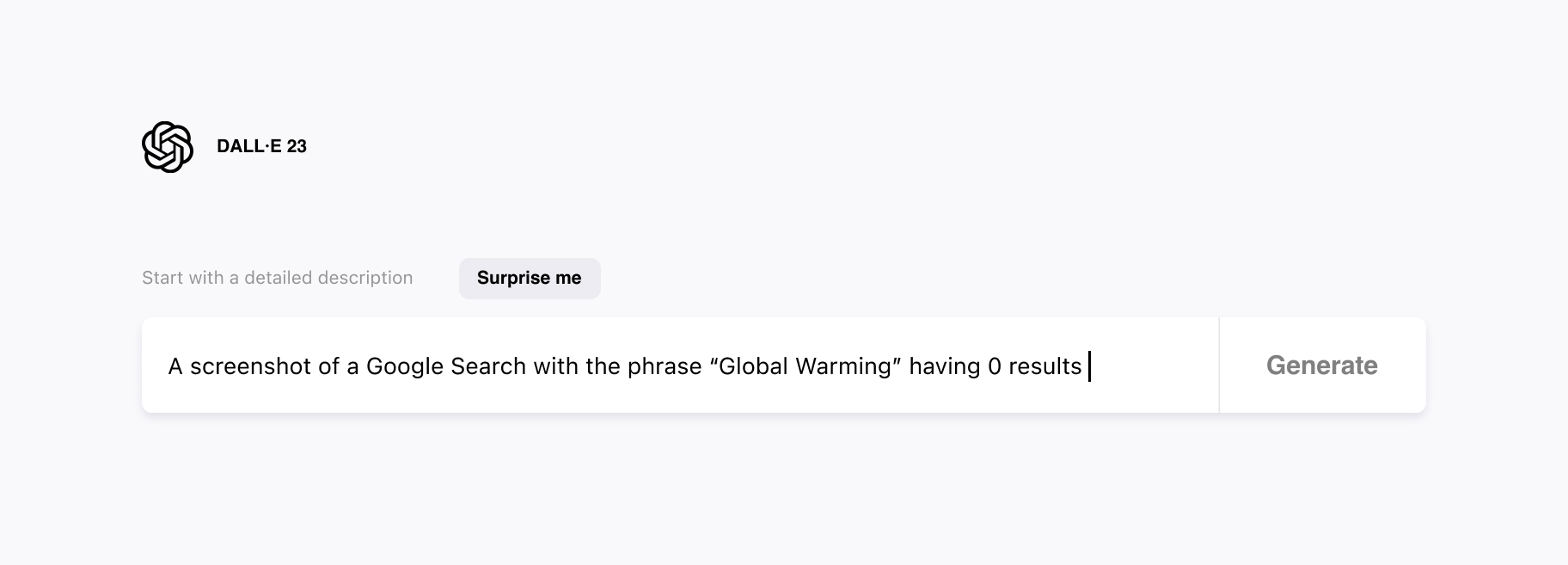Click the word "the" before "phrase" in prompt

[603, 366]
